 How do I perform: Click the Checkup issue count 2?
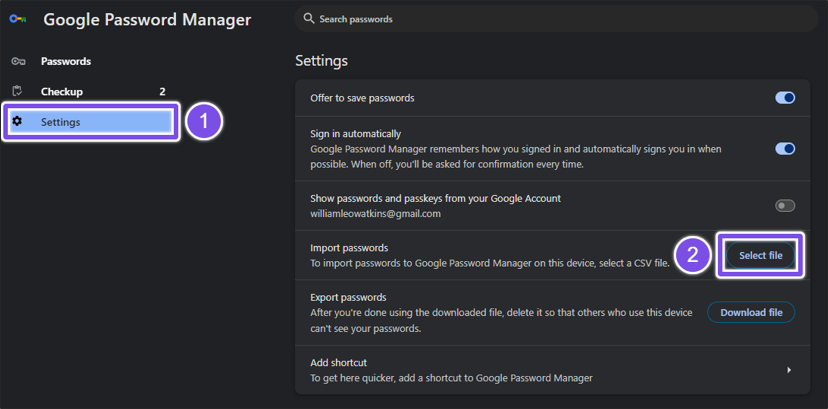pyautogui.click(x=163, y=92)
